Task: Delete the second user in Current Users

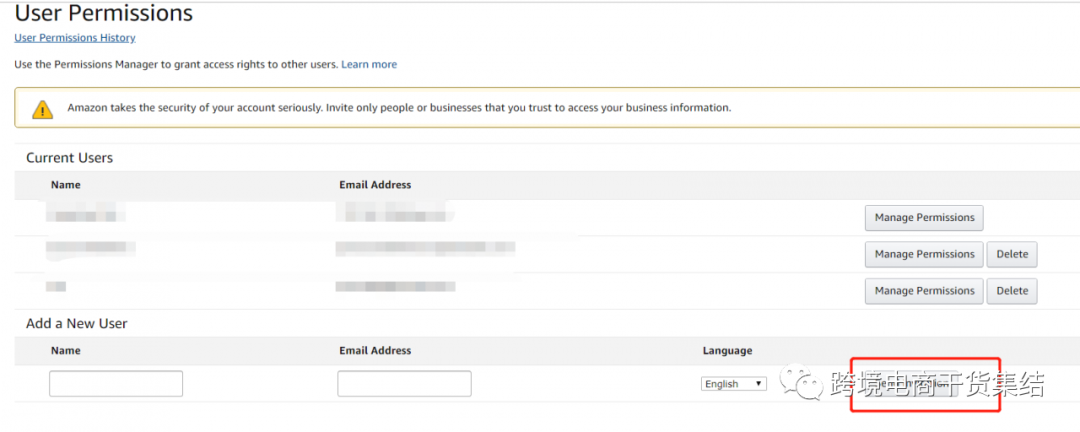Action: pyautogui.click(x=1012, y=254)
